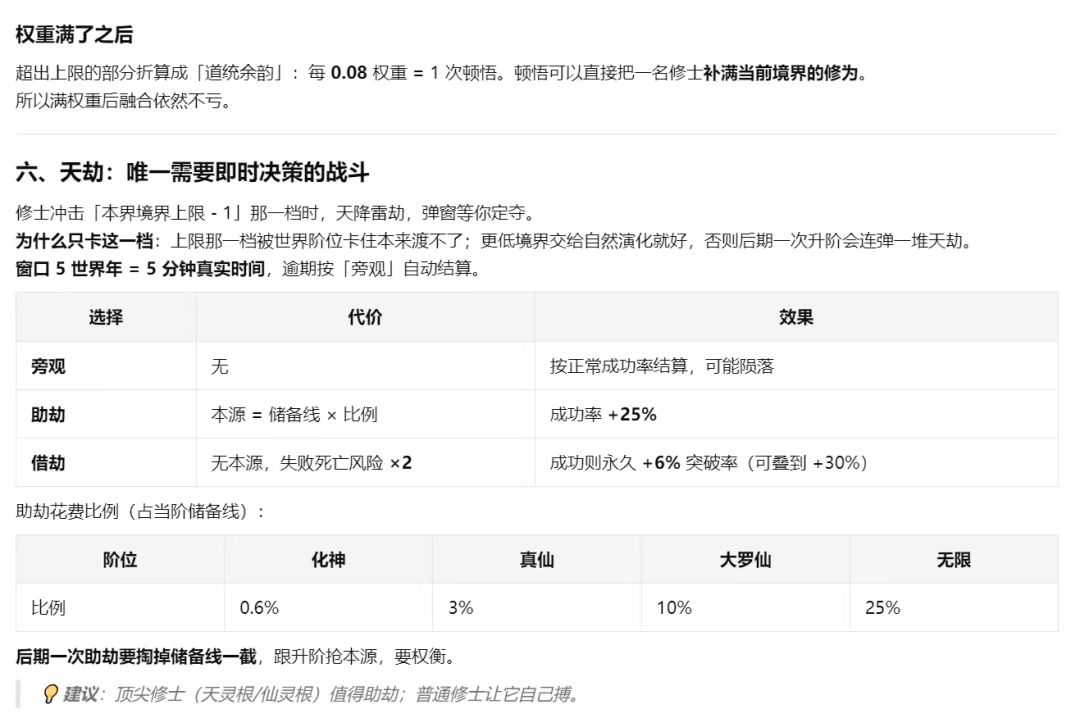This screenshot has width=1080, height=718.
Task: Select the 效果 column header
Action: tap(796, 317)
